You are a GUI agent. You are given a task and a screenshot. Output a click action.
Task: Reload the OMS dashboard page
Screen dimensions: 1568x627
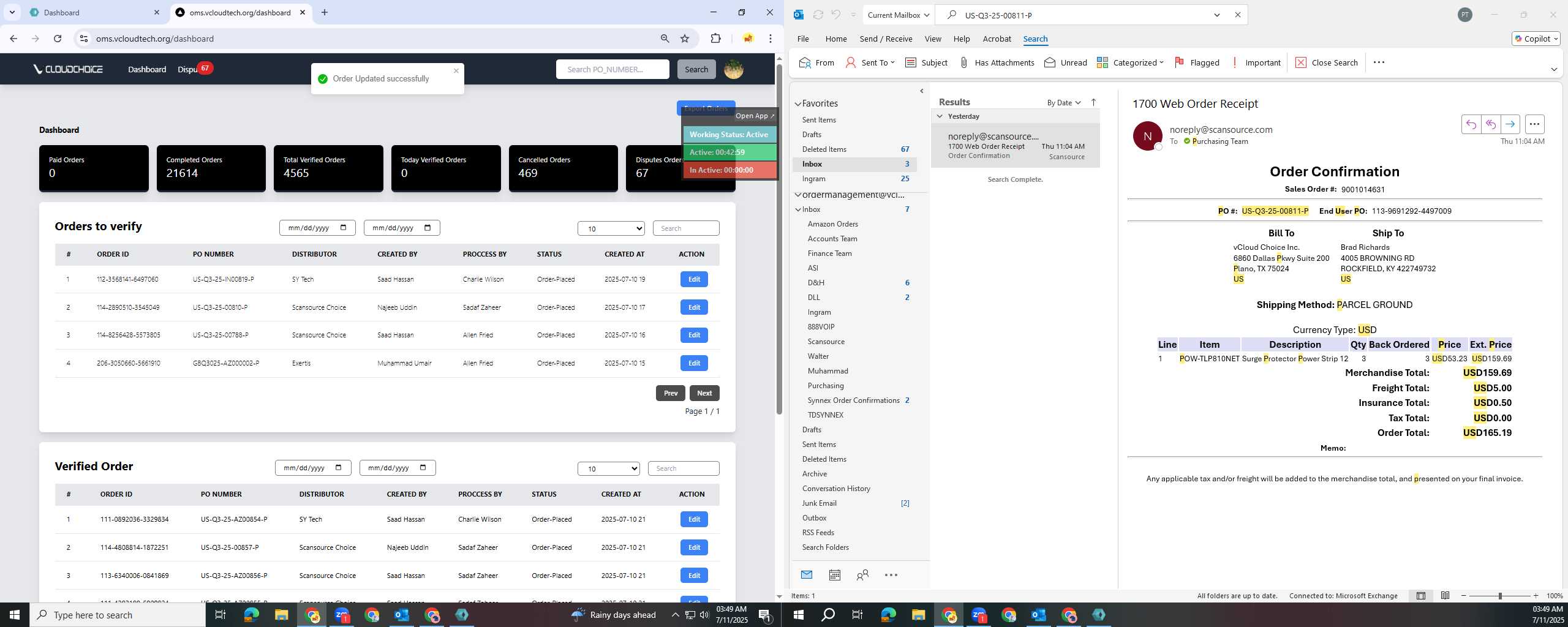pyautogui.click(x=58, y=39)
